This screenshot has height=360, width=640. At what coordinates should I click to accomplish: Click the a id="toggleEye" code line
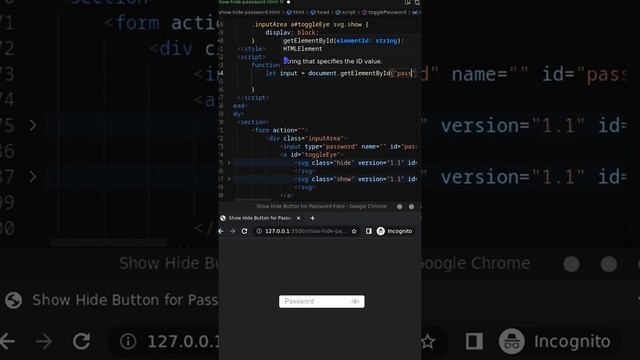pyautogui.click(x=312, y=155)
